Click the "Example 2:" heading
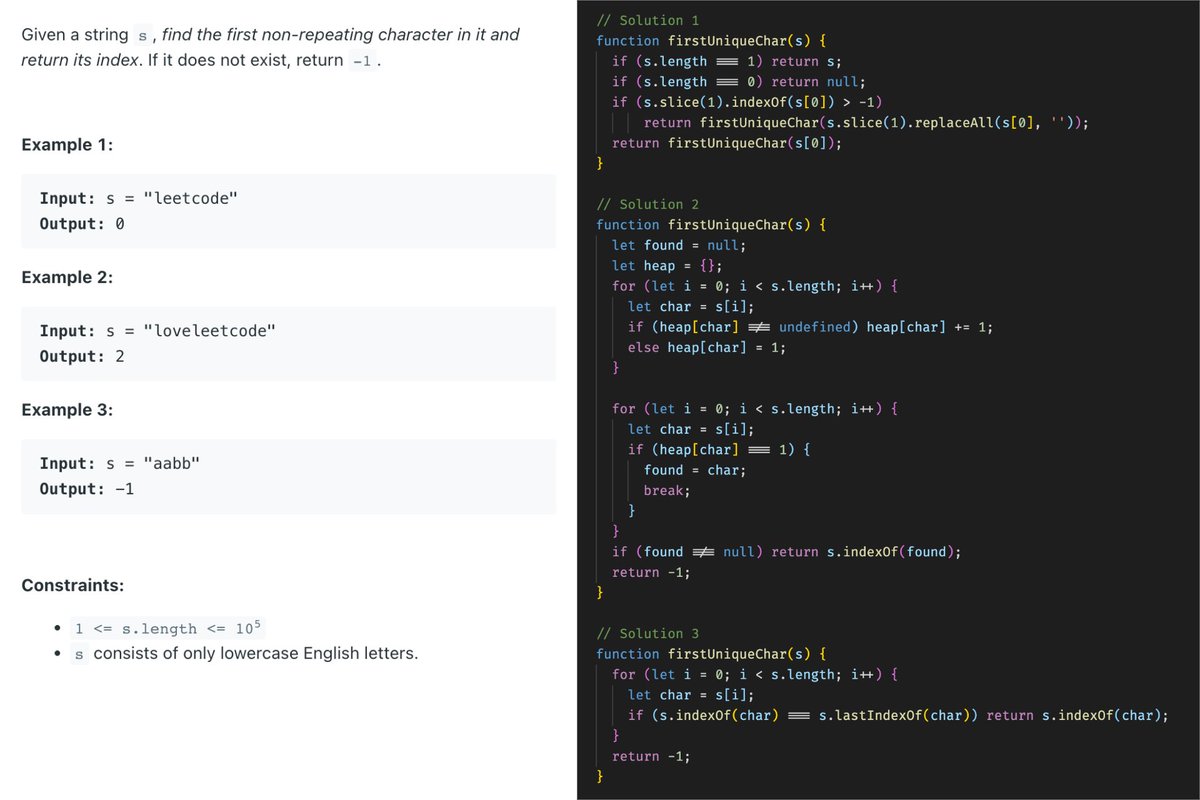 click(67, 278)
